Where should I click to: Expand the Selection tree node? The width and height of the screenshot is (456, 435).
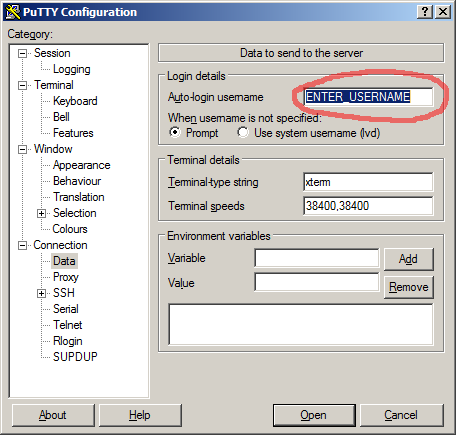41,213
